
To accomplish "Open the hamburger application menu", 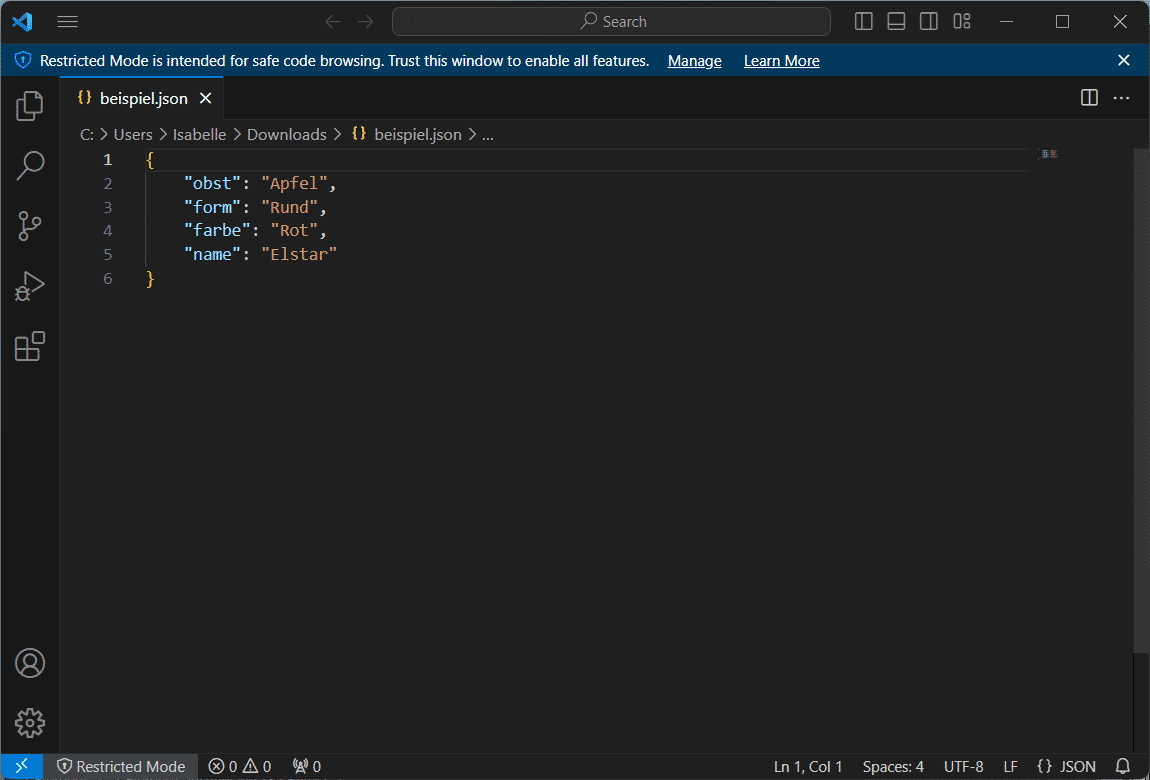I will click(67, 21).
